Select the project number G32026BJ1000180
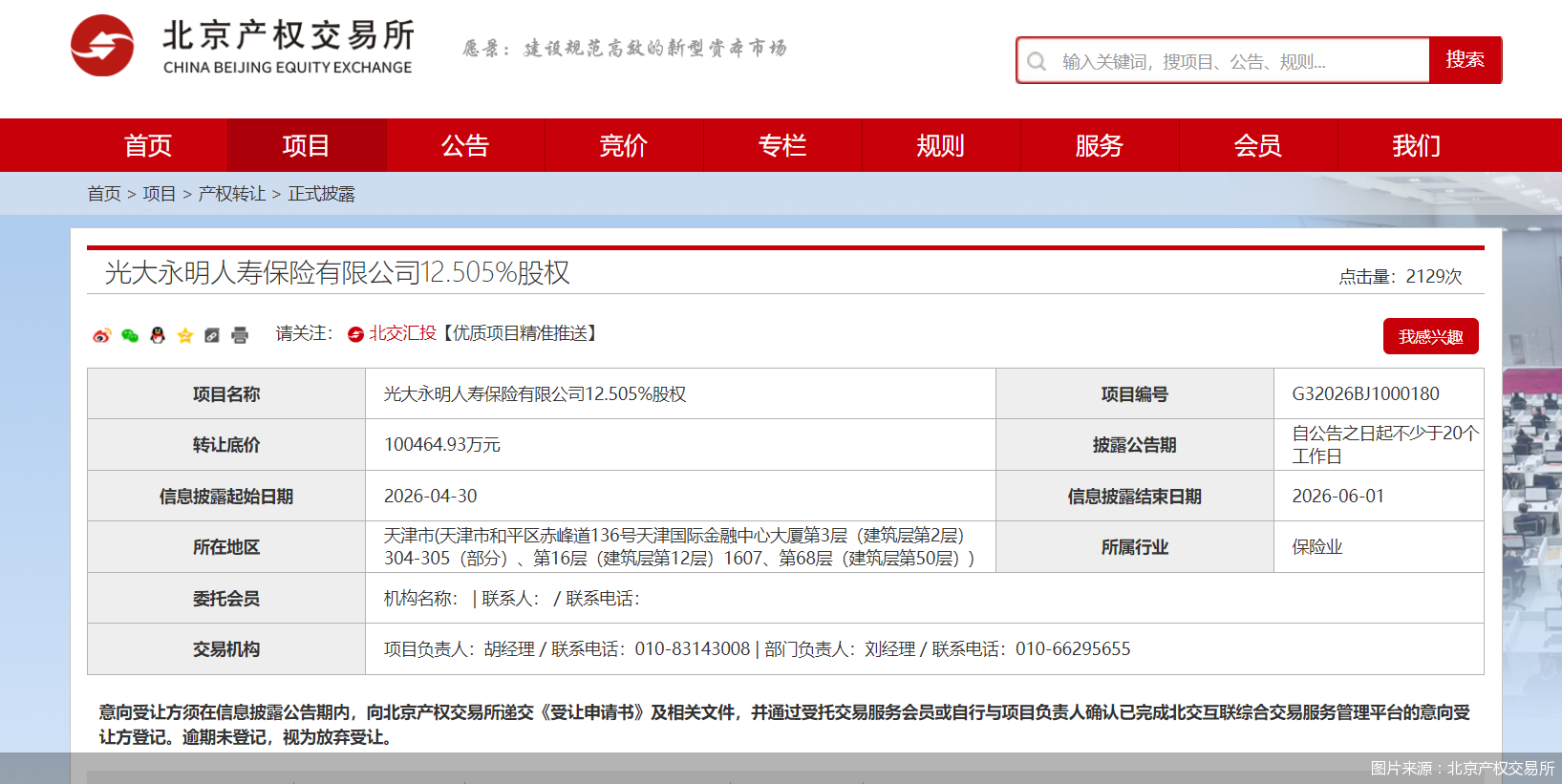Image resolution: width=1562 pixels, height=784 pixels. [x=1366, y=393]
